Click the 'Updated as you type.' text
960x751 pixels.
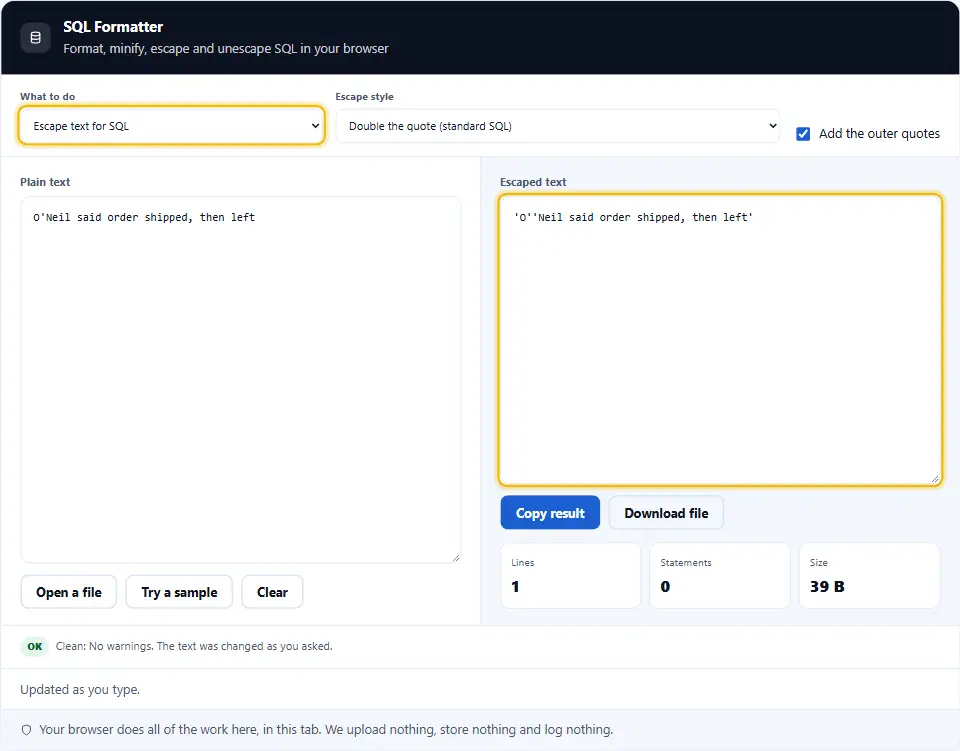[80, 689]
